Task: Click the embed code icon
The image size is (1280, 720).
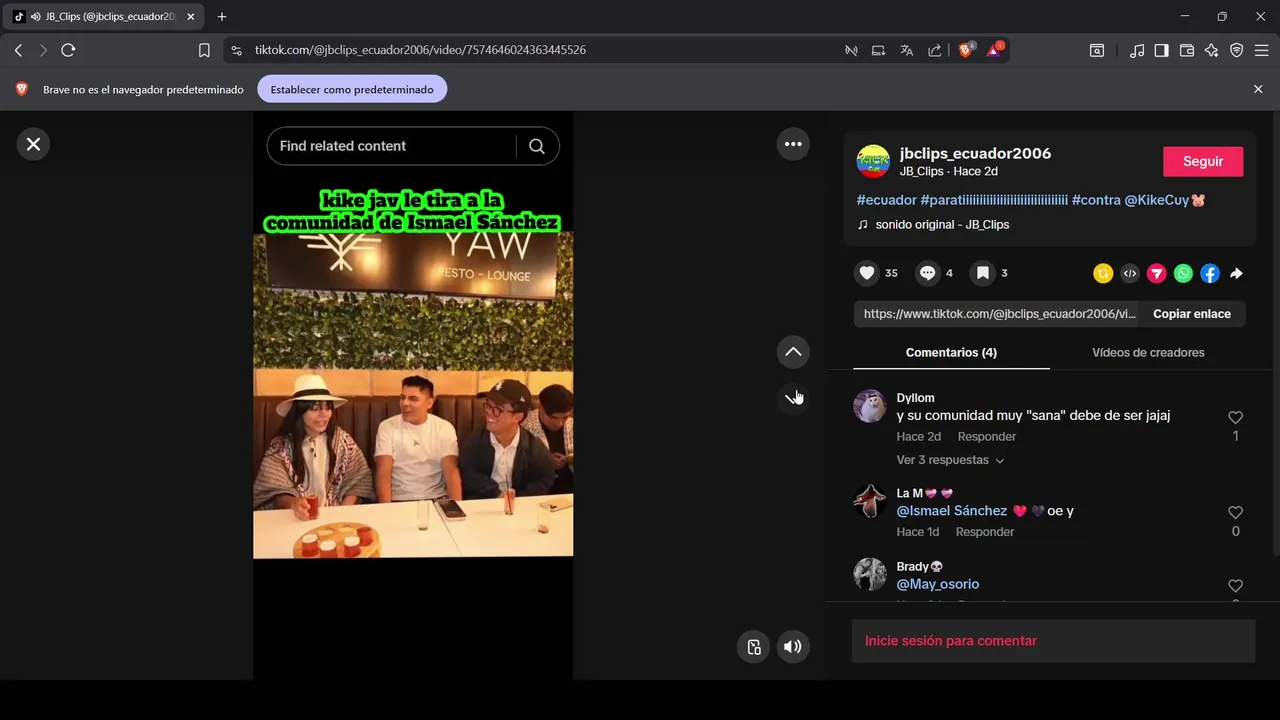Action: 1130,273
